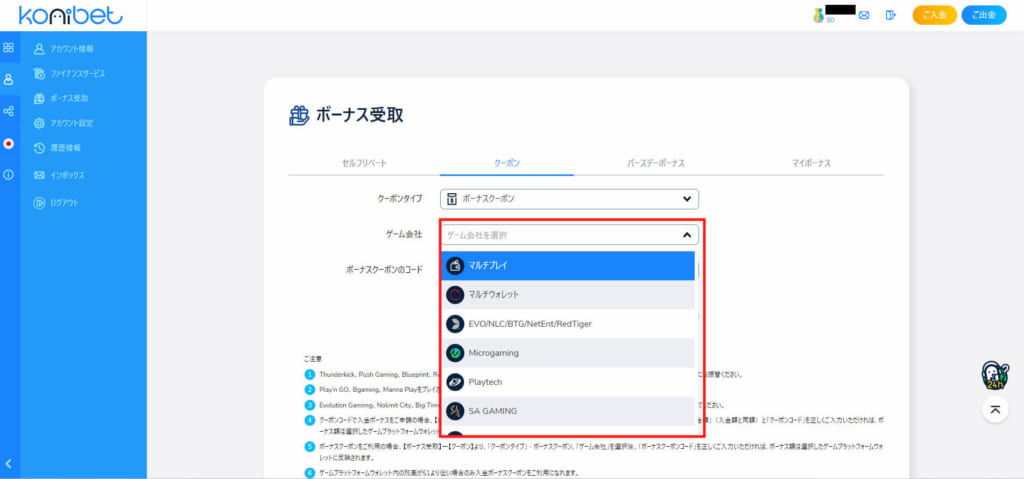Screen dimensions: 1024x479
Task: Click the logout door icon in the header
Action: coord(890,15)
